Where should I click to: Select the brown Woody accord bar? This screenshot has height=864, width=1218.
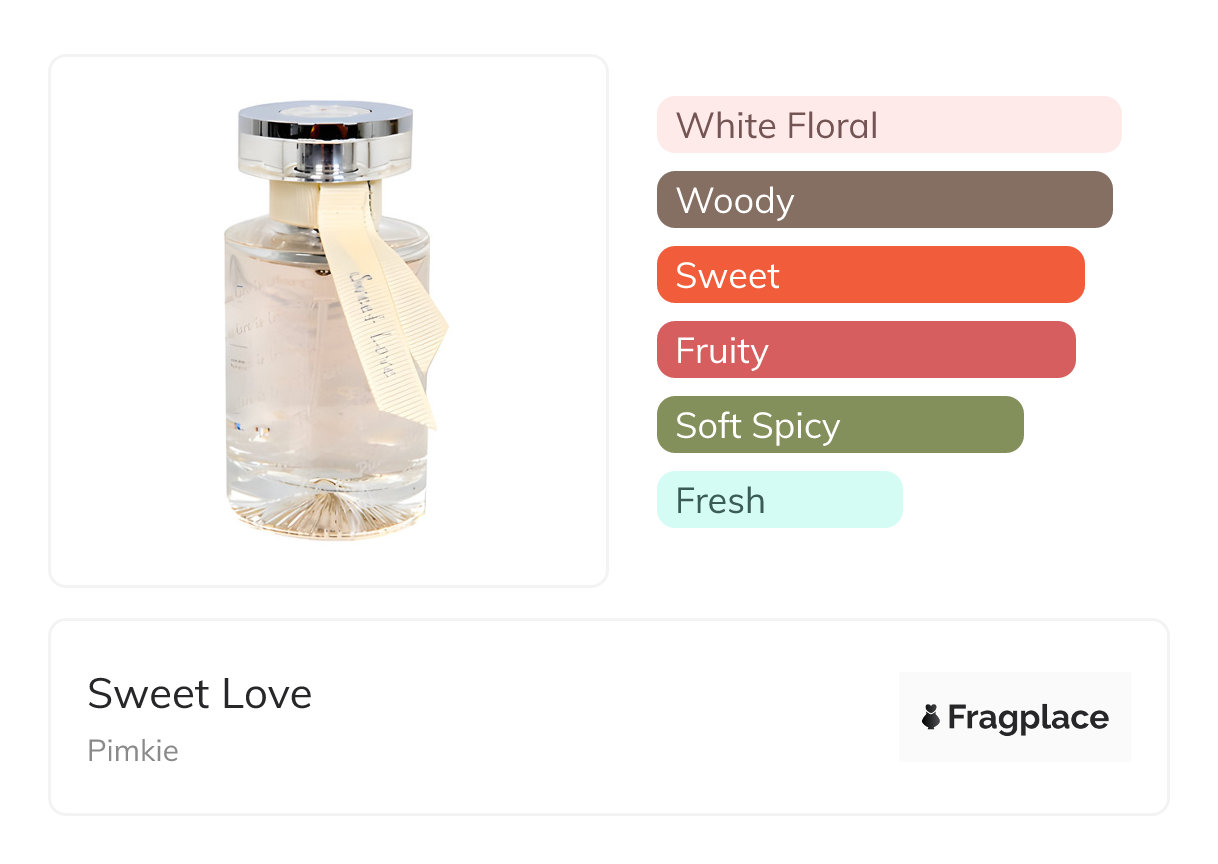884,200
